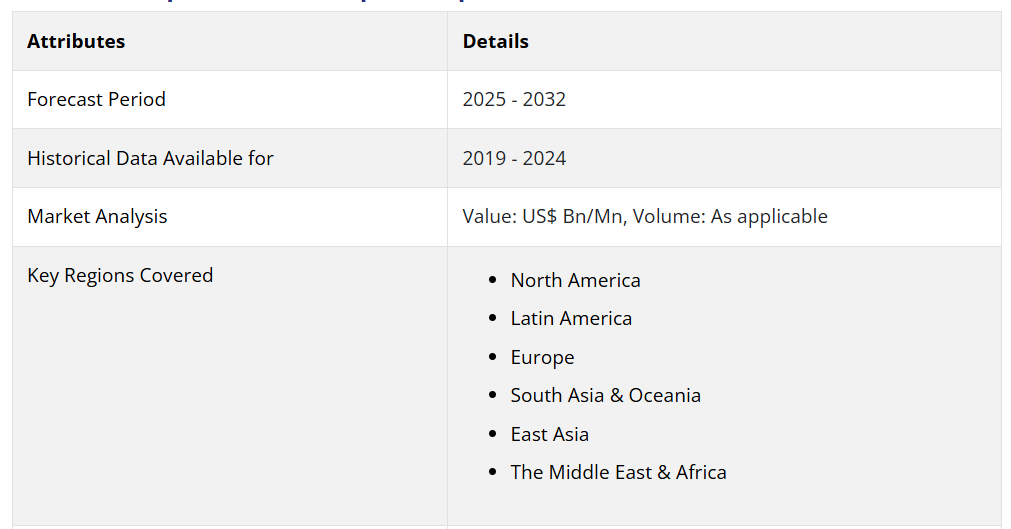Click the bullet beside East Asia

tap(492, 434)
